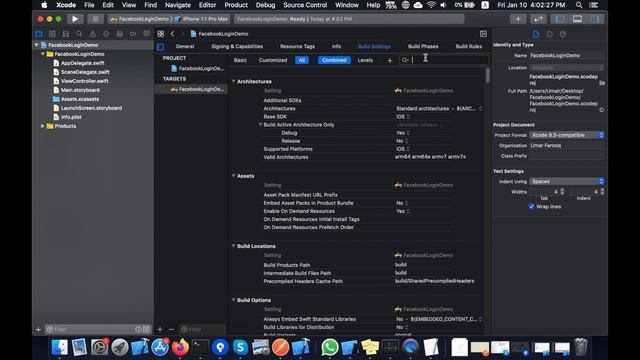Reveal full path in Finder arrow

pos(602,110)
